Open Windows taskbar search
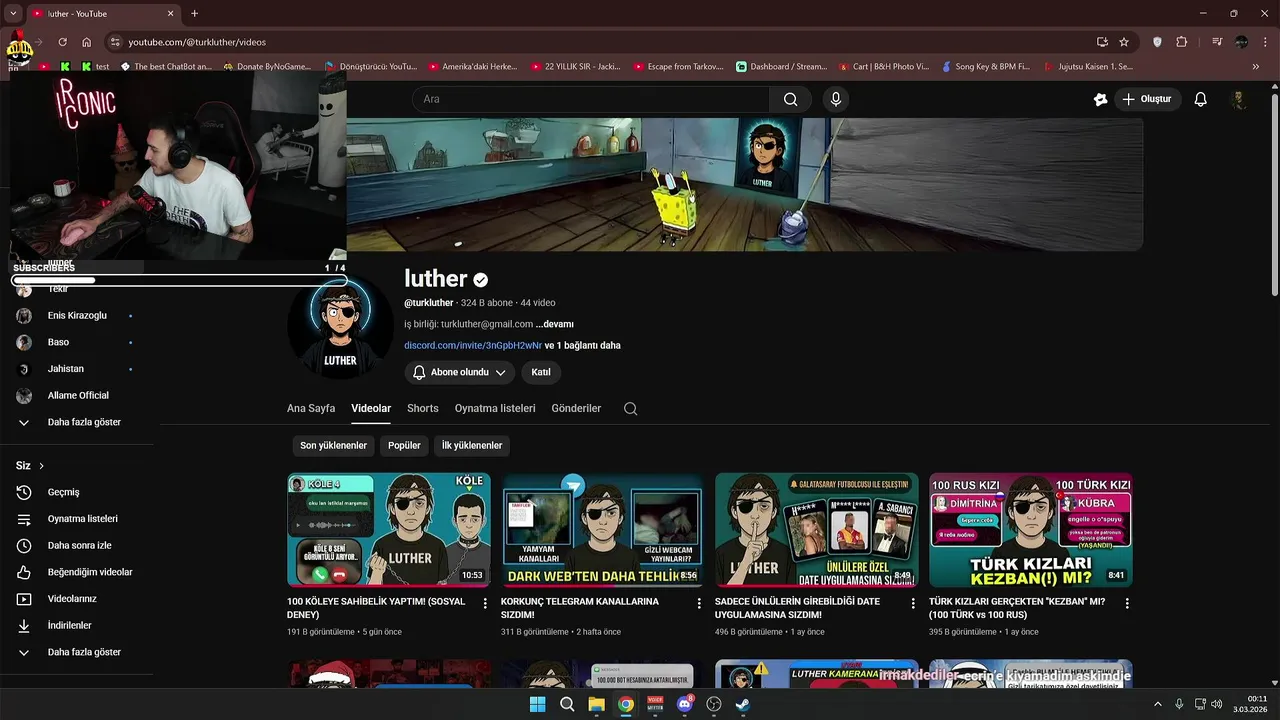This screenshot has width=1280, height=720. click(x=567, y=704)
